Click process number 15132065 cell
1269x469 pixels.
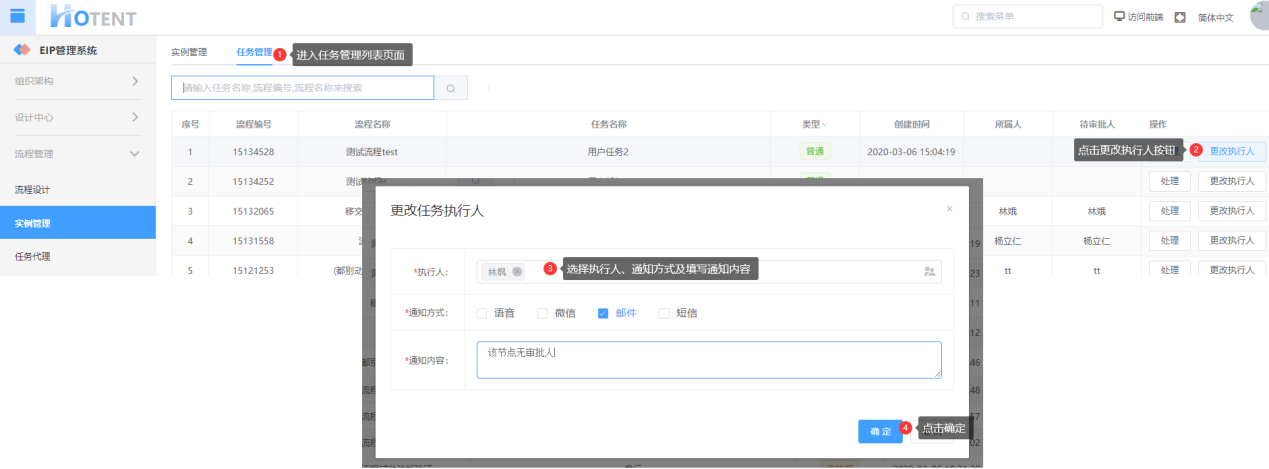253,212
